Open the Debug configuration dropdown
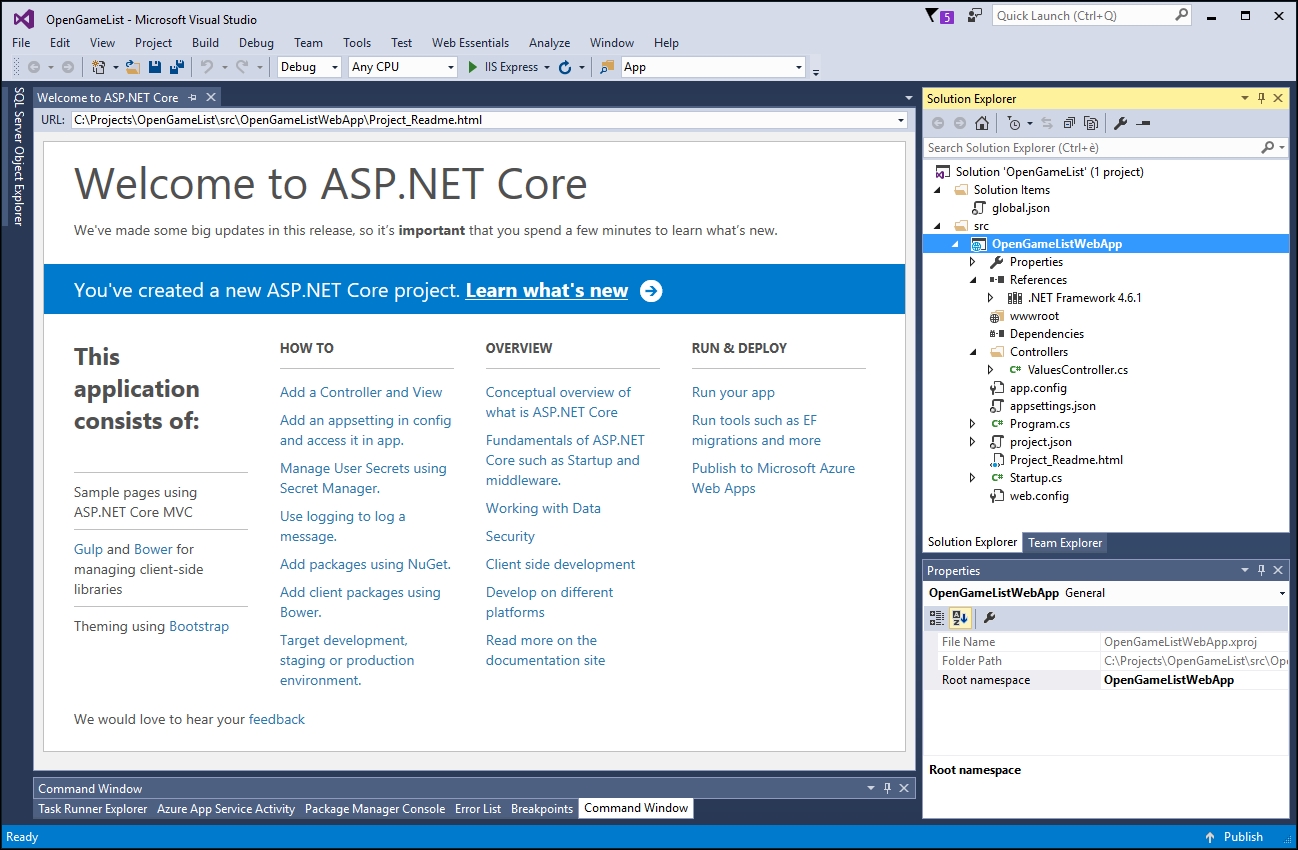 334,67
